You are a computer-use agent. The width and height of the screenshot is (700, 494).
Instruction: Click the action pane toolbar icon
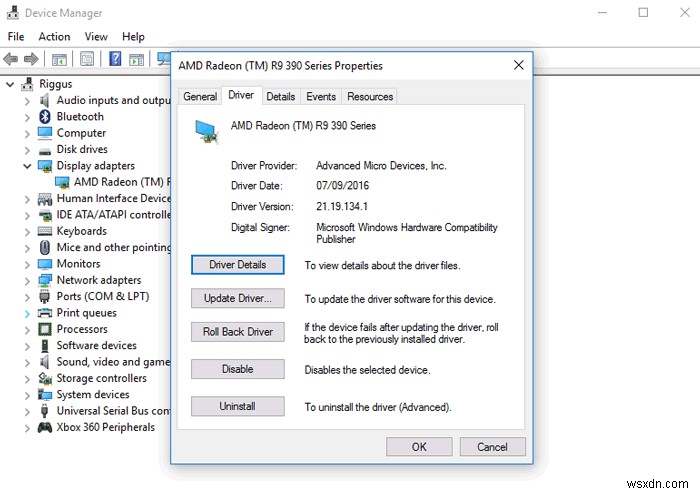click(137, 59)
